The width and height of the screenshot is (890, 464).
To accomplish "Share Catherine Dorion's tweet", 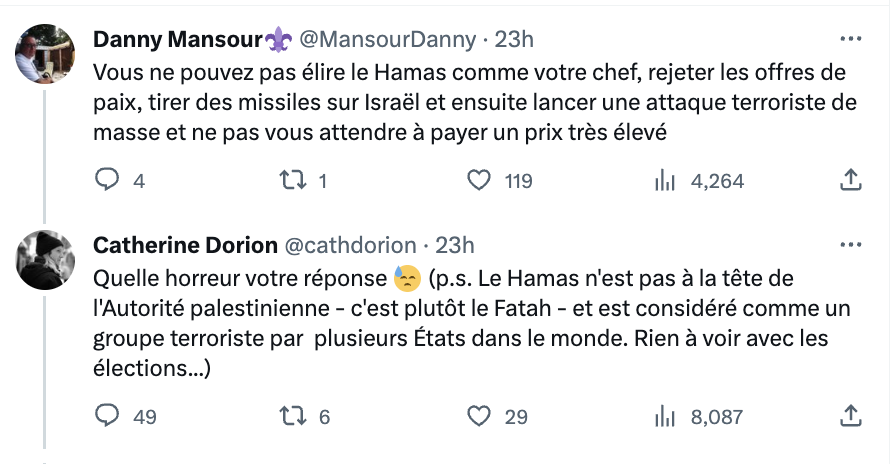I will (x=850, y=416).
